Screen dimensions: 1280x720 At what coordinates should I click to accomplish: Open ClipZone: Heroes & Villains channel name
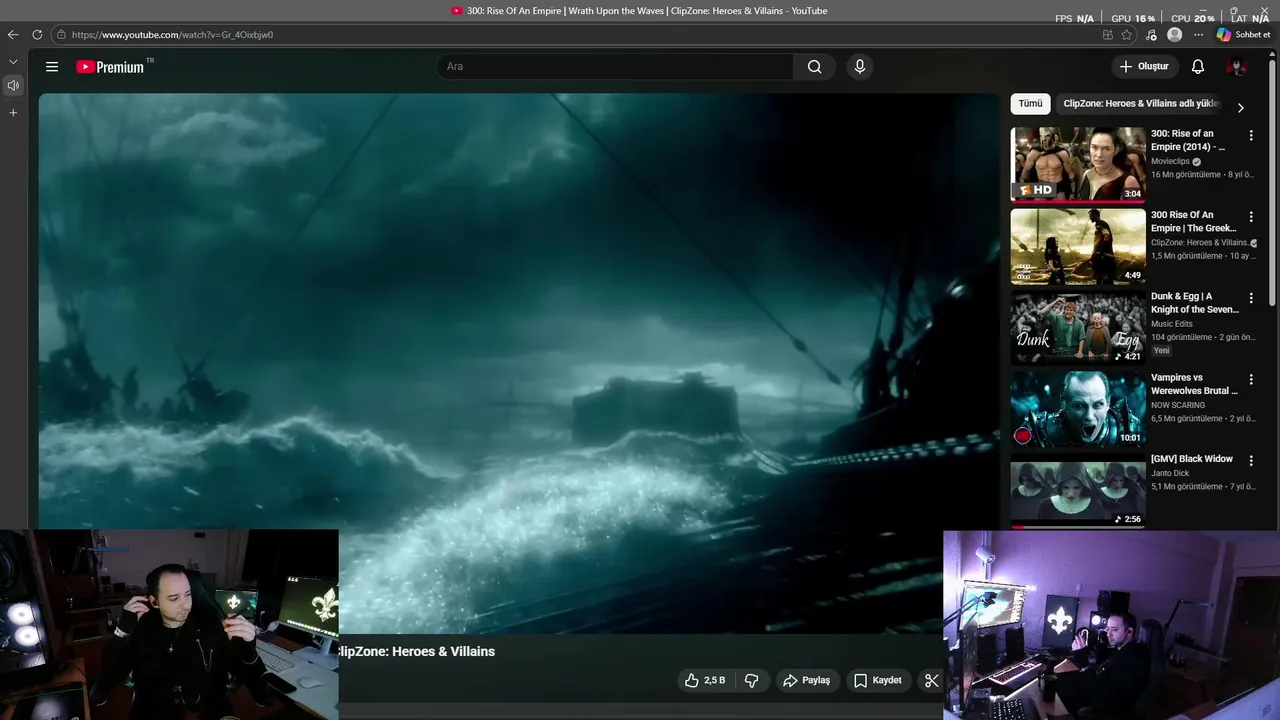[416, 652]
